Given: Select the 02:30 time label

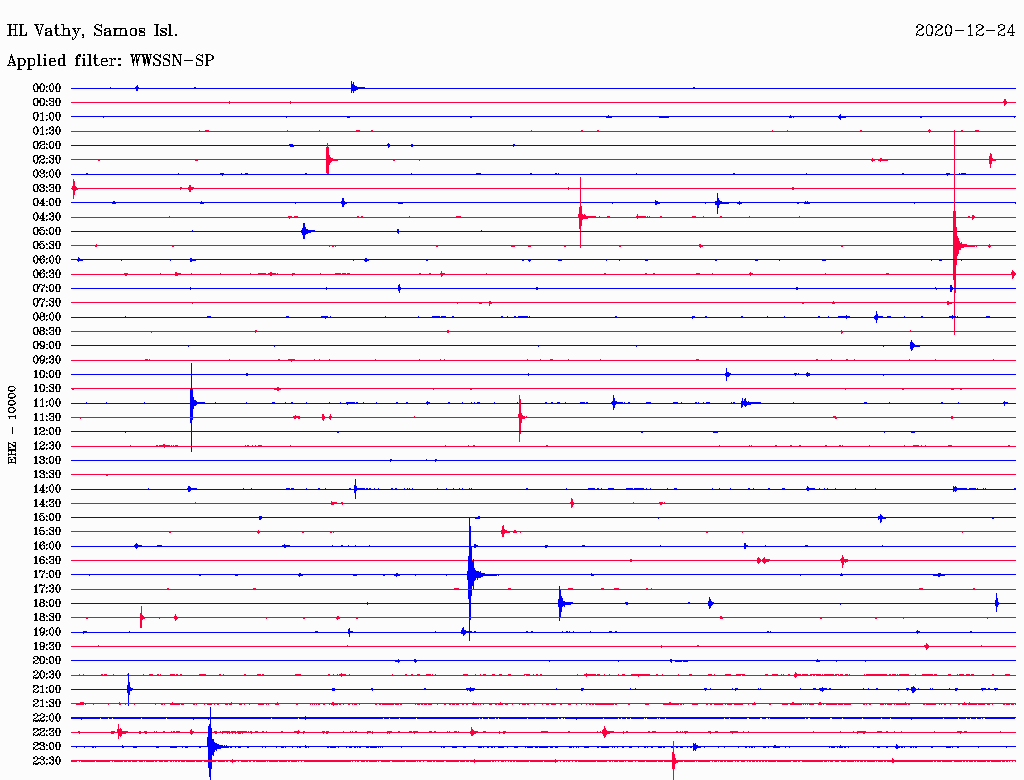Looking at the screenshot, I should pyautogui.click(x=47, y=160).
